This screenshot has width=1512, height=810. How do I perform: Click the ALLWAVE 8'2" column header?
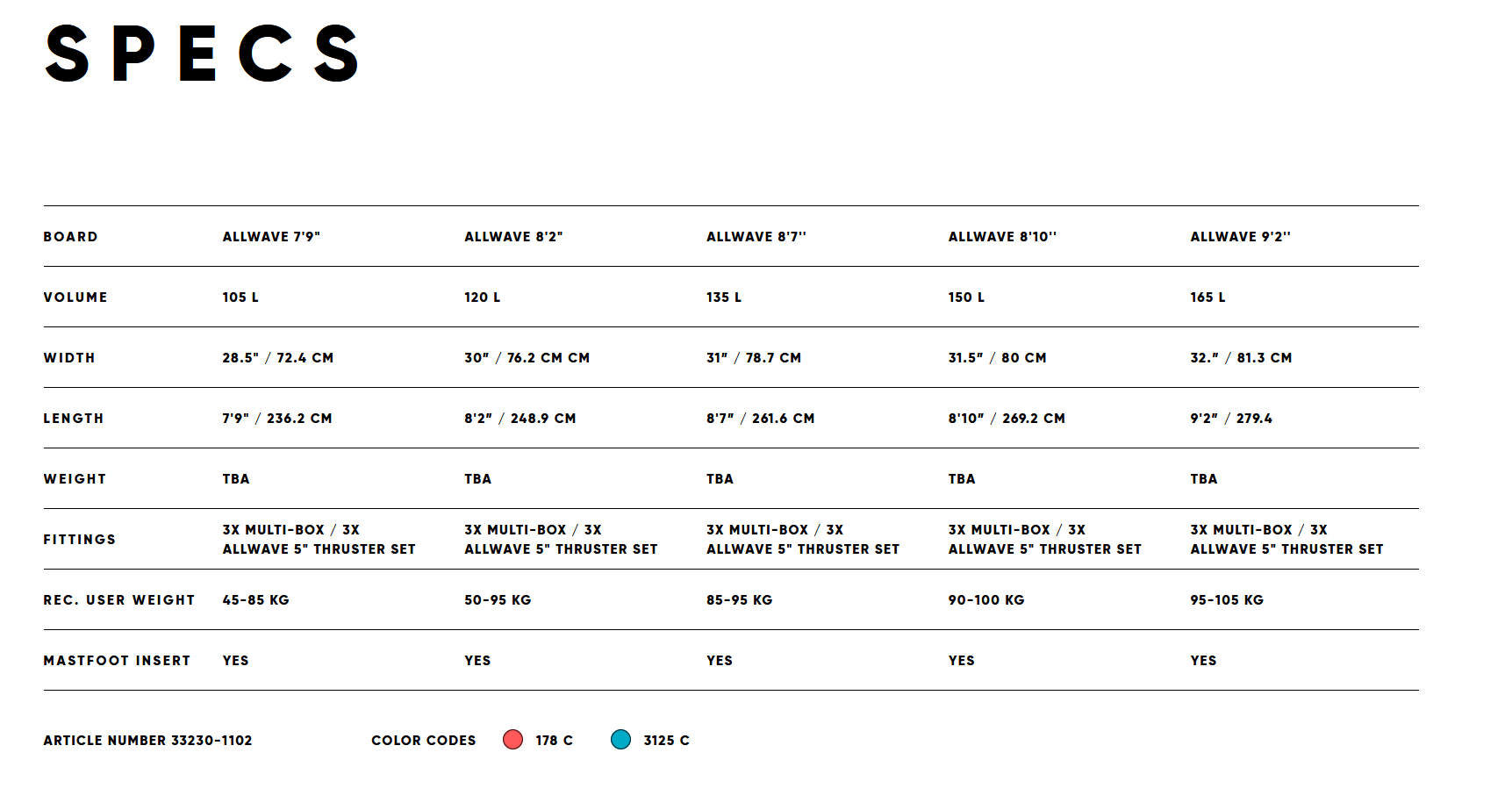[x=513, y=237]
